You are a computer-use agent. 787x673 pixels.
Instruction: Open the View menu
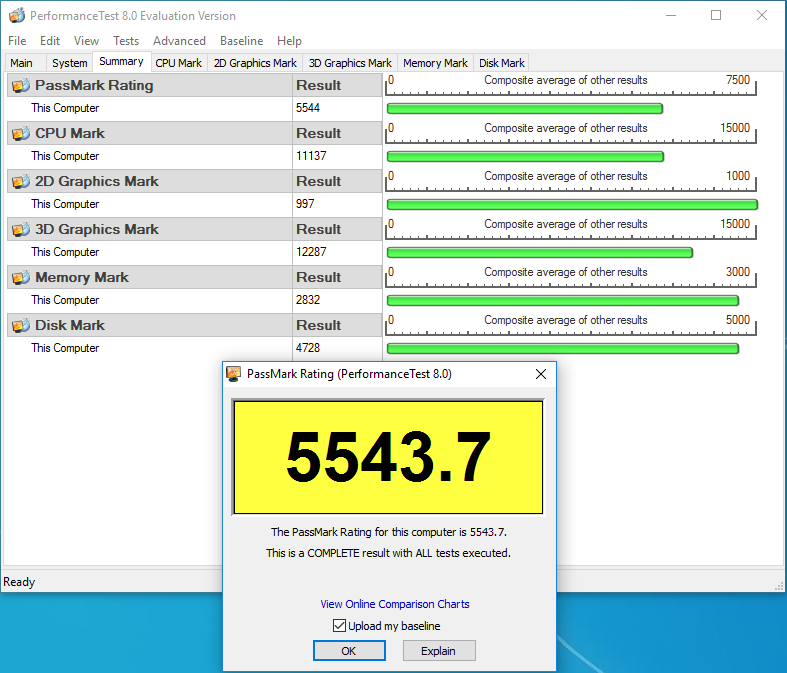tap(86, 41)
